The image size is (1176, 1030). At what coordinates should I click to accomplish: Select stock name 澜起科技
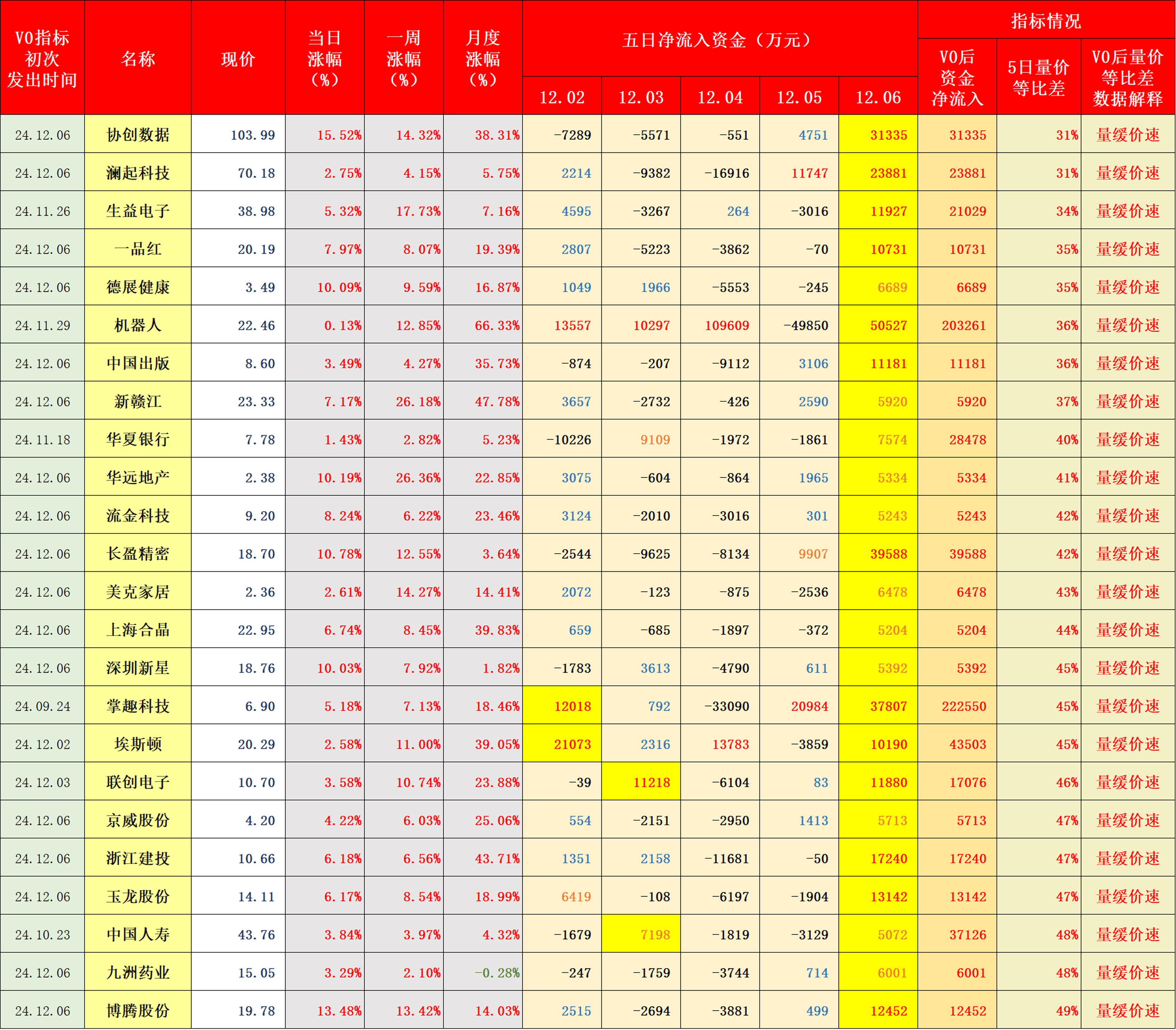click(x=138, y=173)
